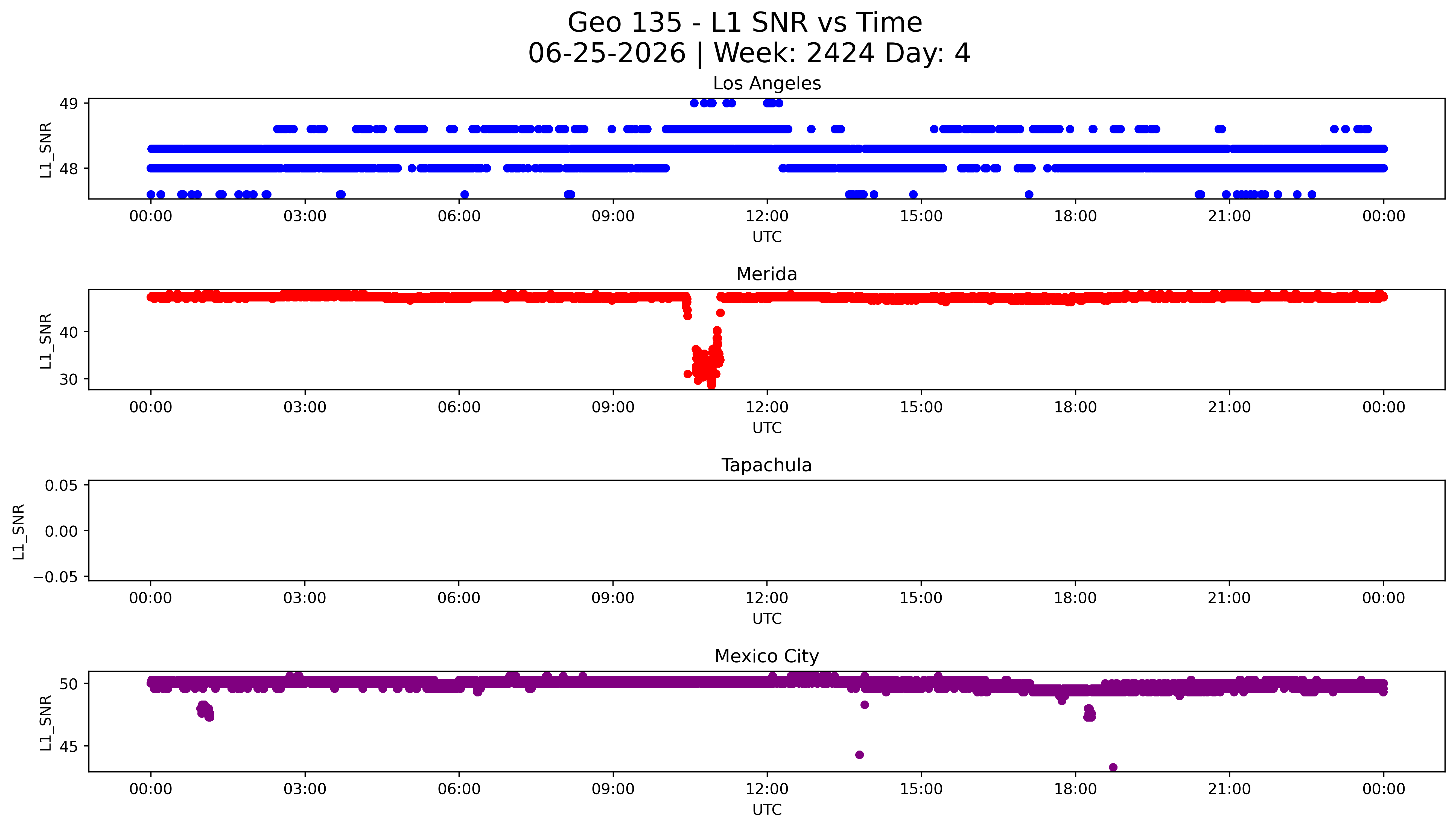Click the 12:00 tick label under Los Angeles
The image size is (1456, 829).
coord(767,216)
